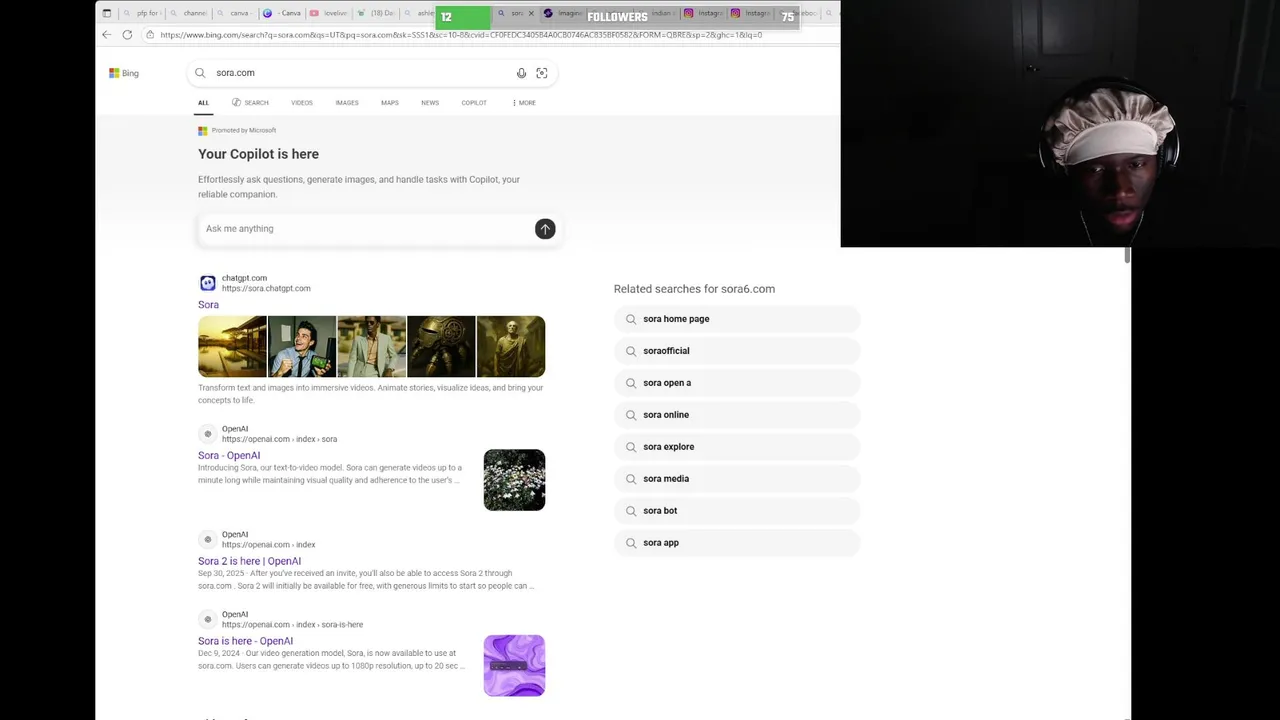Click the Bing logo
Image resolution: width=1280 pixels, height=720 pixels.
124,73
